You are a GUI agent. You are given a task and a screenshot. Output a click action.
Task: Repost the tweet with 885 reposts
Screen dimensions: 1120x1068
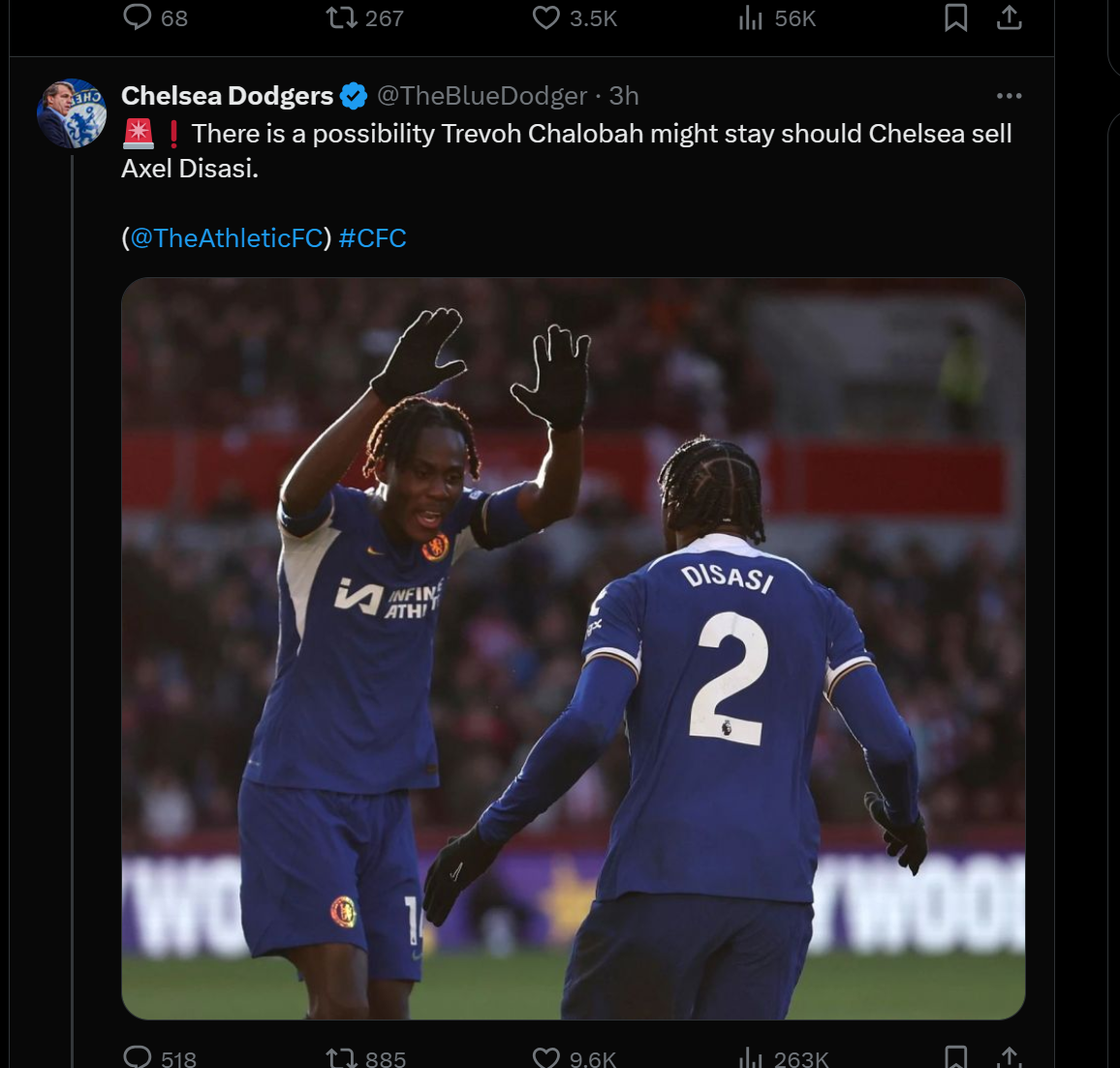click(x=342, y=1056)
